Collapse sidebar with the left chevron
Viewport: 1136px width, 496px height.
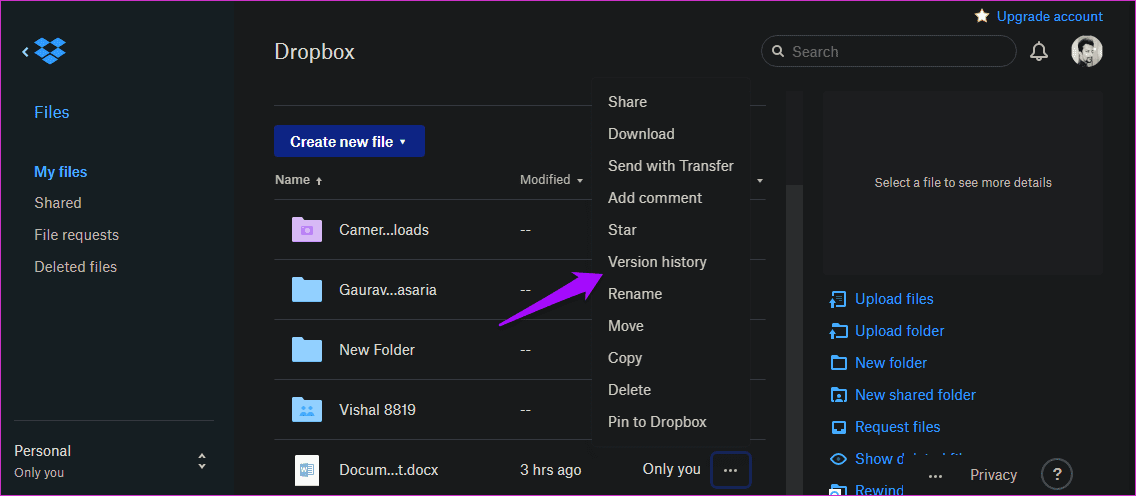(25, 51)
